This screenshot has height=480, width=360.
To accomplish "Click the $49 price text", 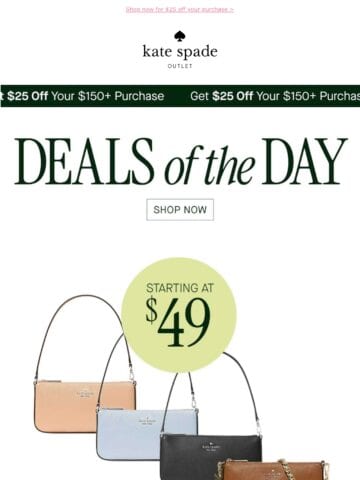I will [178, 322].
